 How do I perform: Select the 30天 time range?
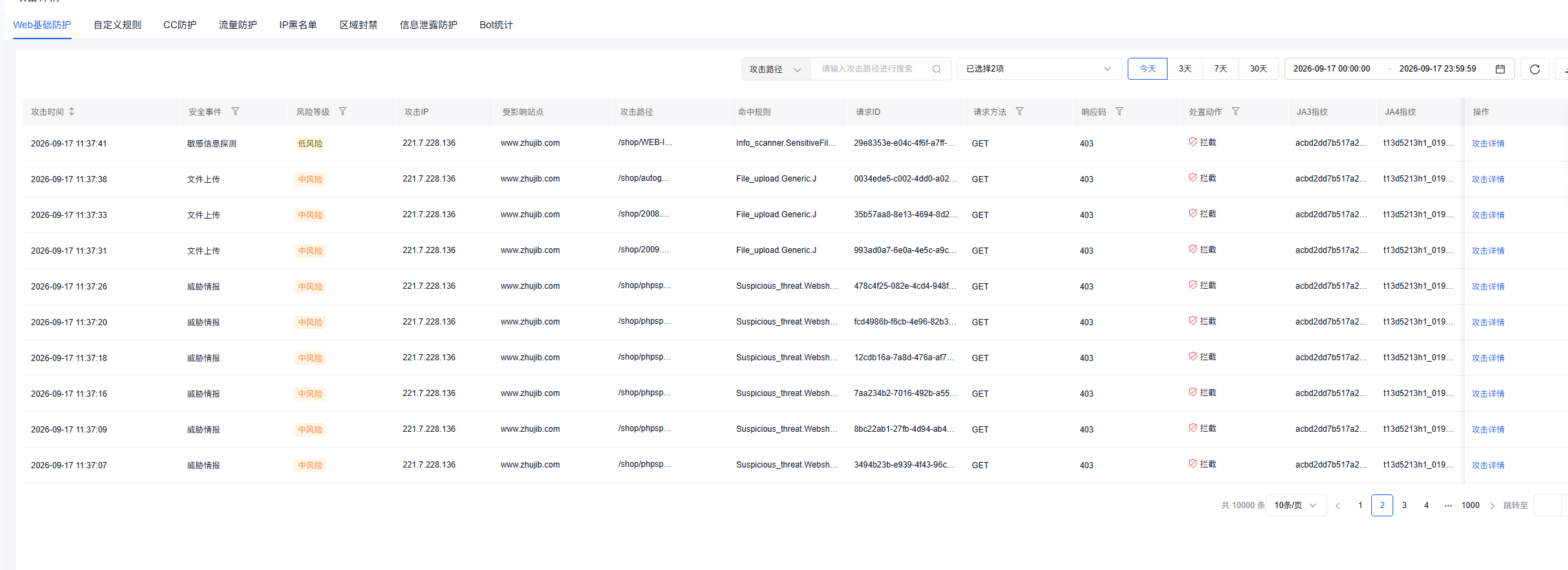[x=1258, y=69]
